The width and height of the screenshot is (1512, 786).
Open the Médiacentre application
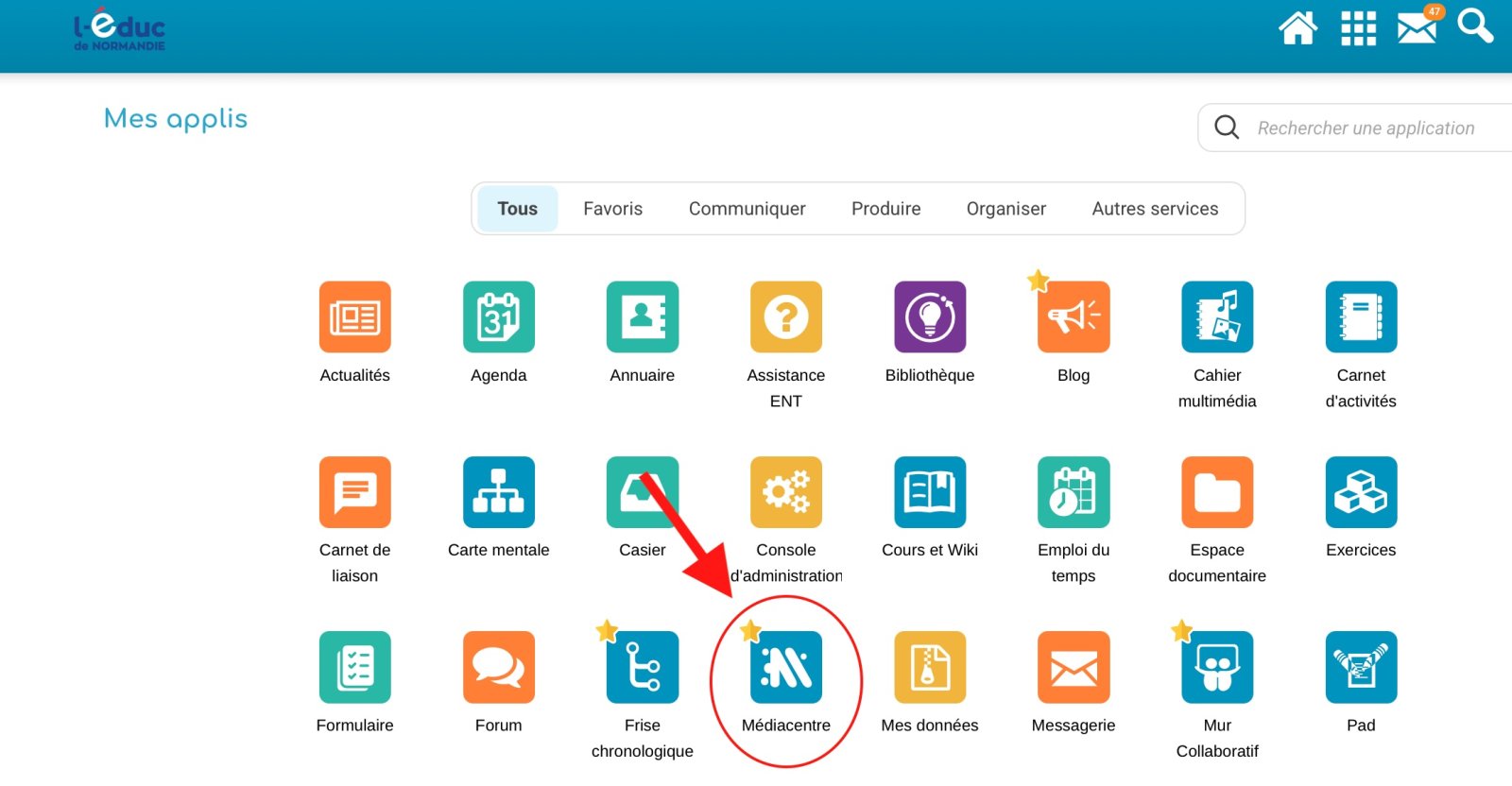(x=785, y=667)
